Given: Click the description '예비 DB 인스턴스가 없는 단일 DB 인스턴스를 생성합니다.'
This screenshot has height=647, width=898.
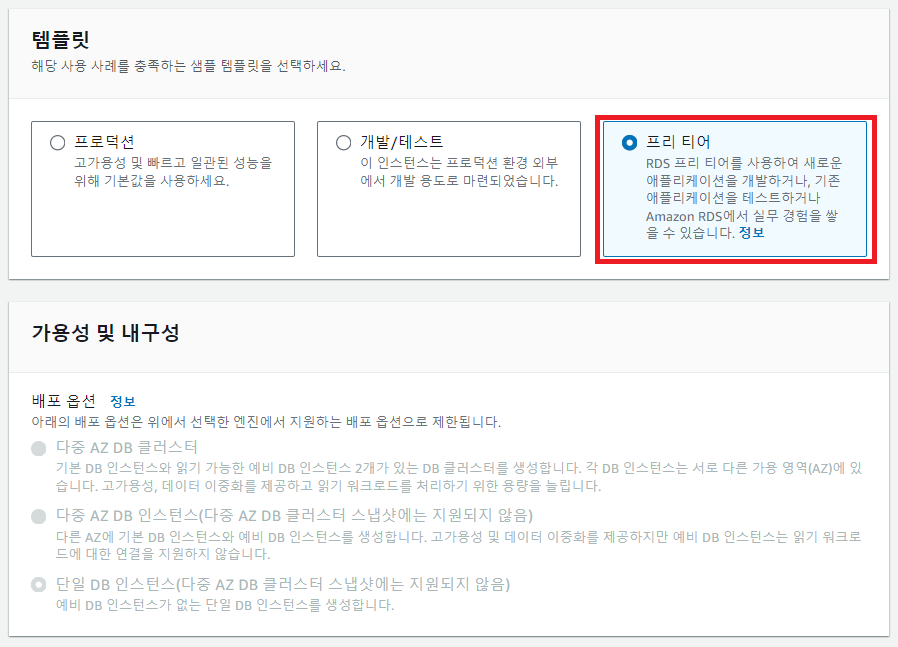Looking at the screenshot, I should click(225, 605).
